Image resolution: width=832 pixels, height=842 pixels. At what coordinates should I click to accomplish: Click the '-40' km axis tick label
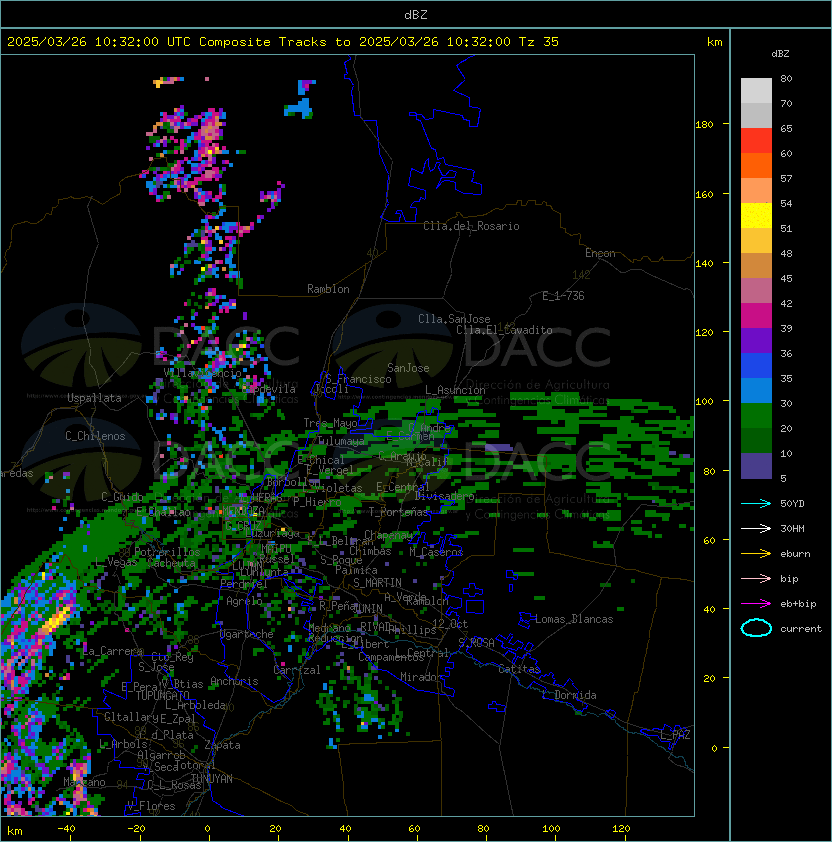(66, 829)
